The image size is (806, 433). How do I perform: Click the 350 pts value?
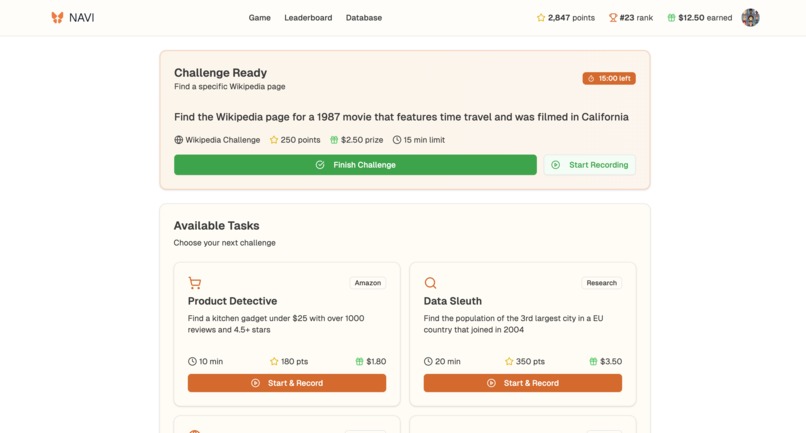(x=530, y=362)
